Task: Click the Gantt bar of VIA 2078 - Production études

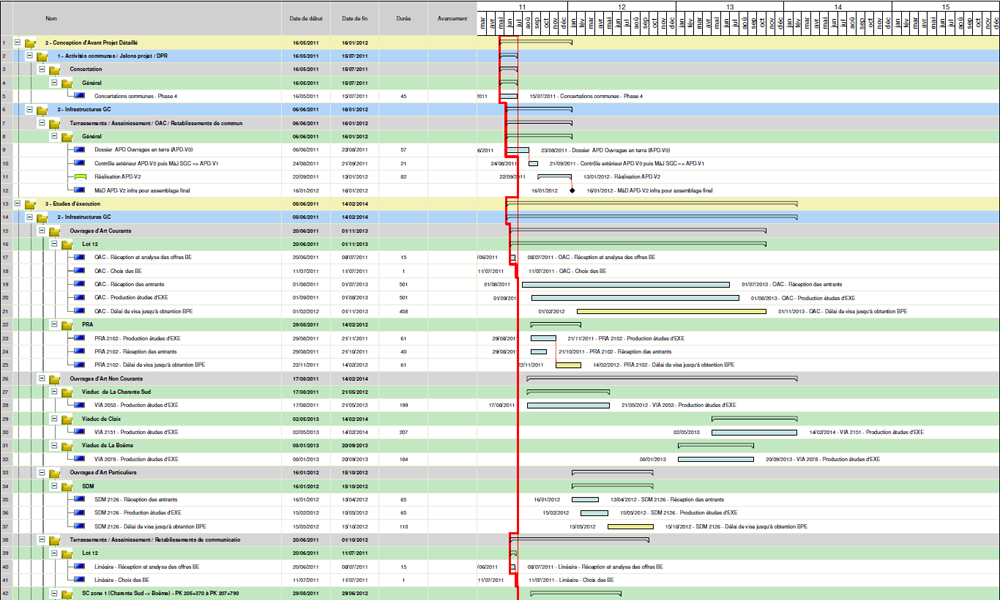Action: point(716,459)
